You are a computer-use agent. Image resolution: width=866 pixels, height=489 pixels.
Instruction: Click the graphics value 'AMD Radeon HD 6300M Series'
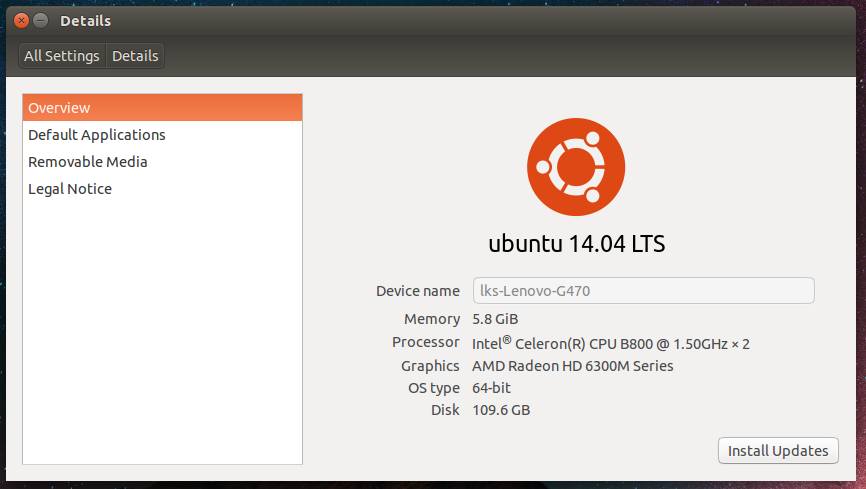coord(573,366)
